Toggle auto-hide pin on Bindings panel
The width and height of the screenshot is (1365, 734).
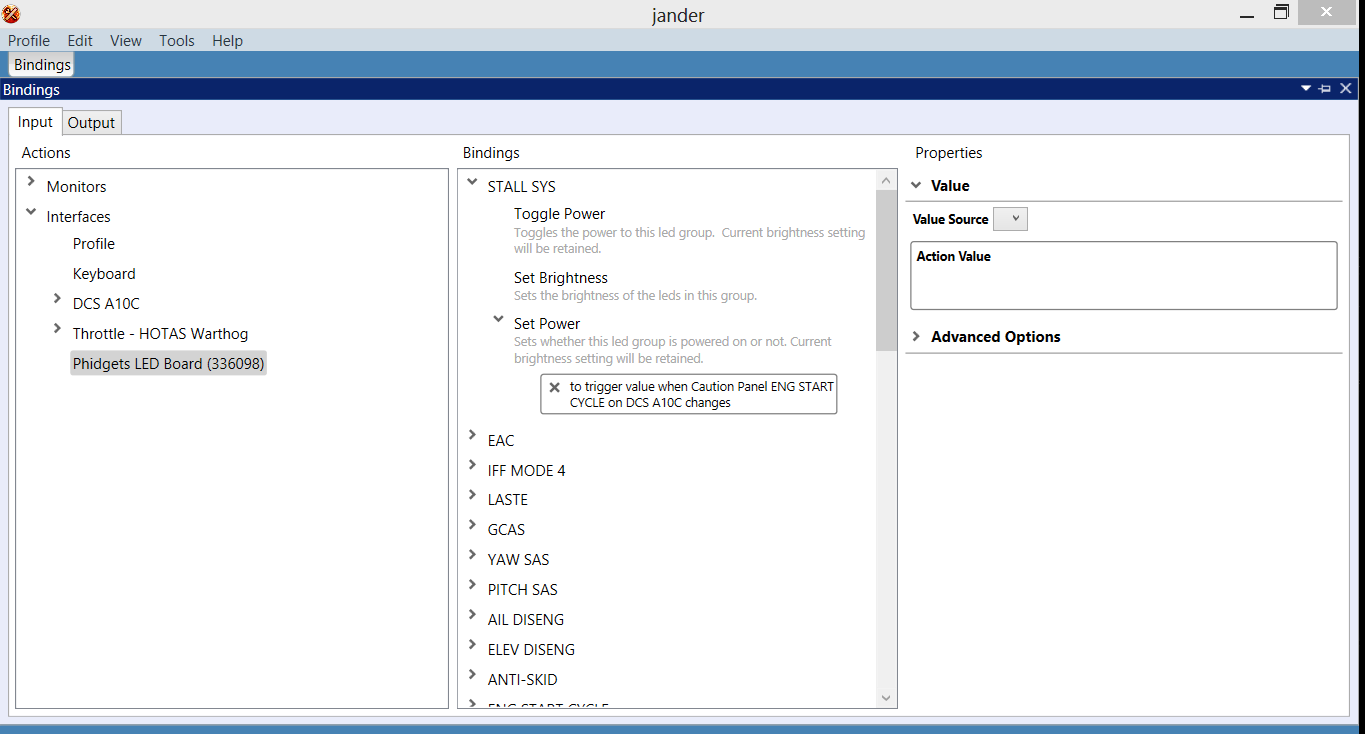[x=1325, y=89]
